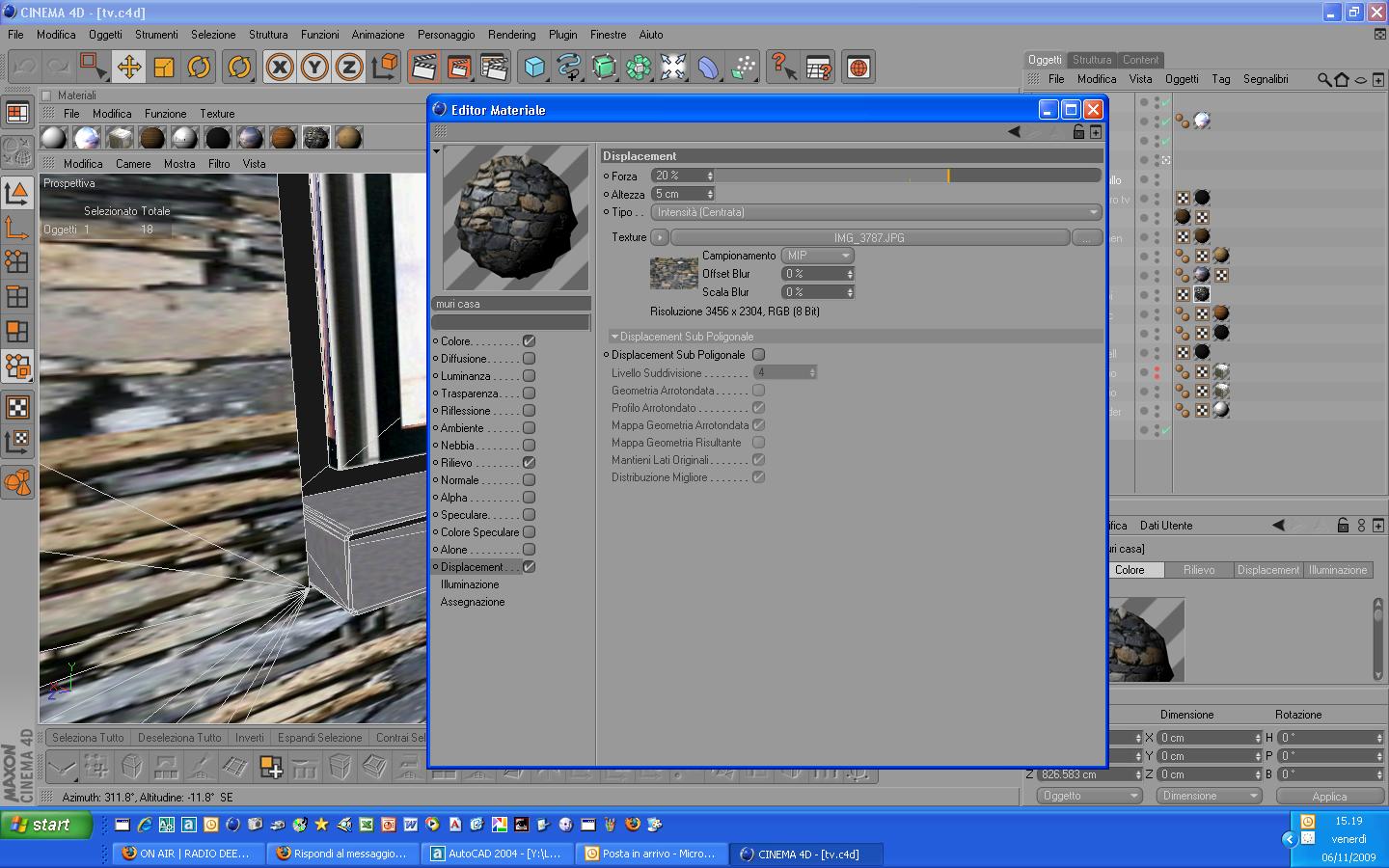Viewport: 1389px width, 868px height.
Task: Render the active view with the clapperboard icon
Action: [x=423, y=67]
